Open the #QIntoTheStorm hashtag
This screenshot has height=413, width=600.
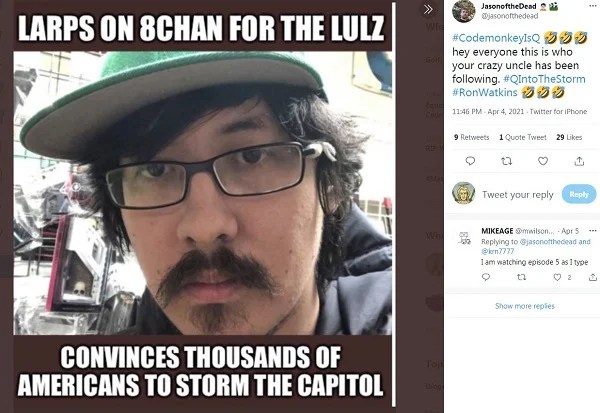pos(544,79)
